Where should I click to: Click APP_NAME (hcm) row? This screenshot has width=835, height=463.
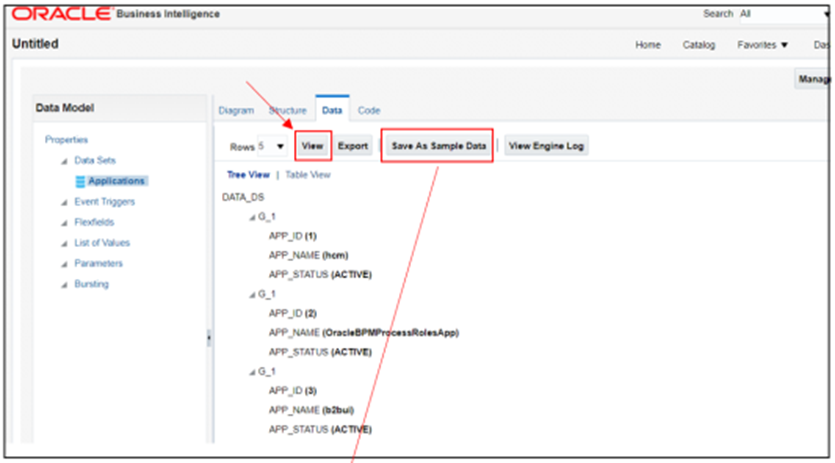308,256
